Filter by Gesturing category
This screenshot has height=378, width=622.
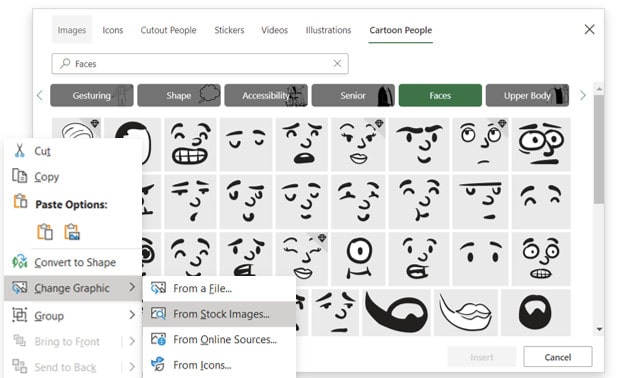click(92, 95)
